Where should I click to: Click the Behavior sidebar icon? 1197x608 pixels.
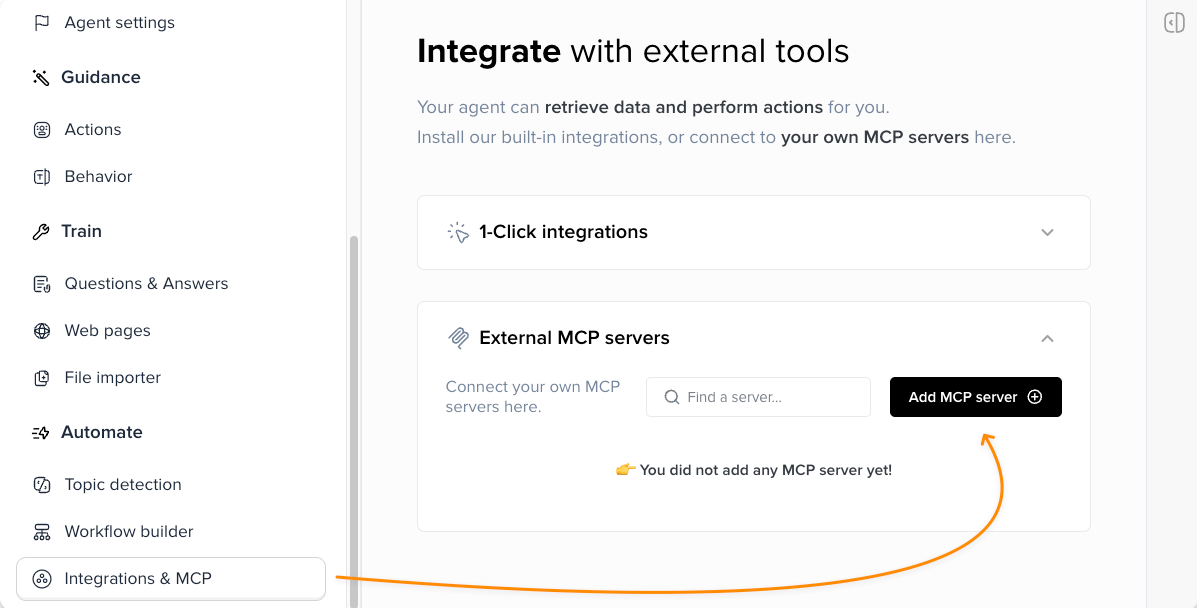pyautogui.click(x=42, y=177)
